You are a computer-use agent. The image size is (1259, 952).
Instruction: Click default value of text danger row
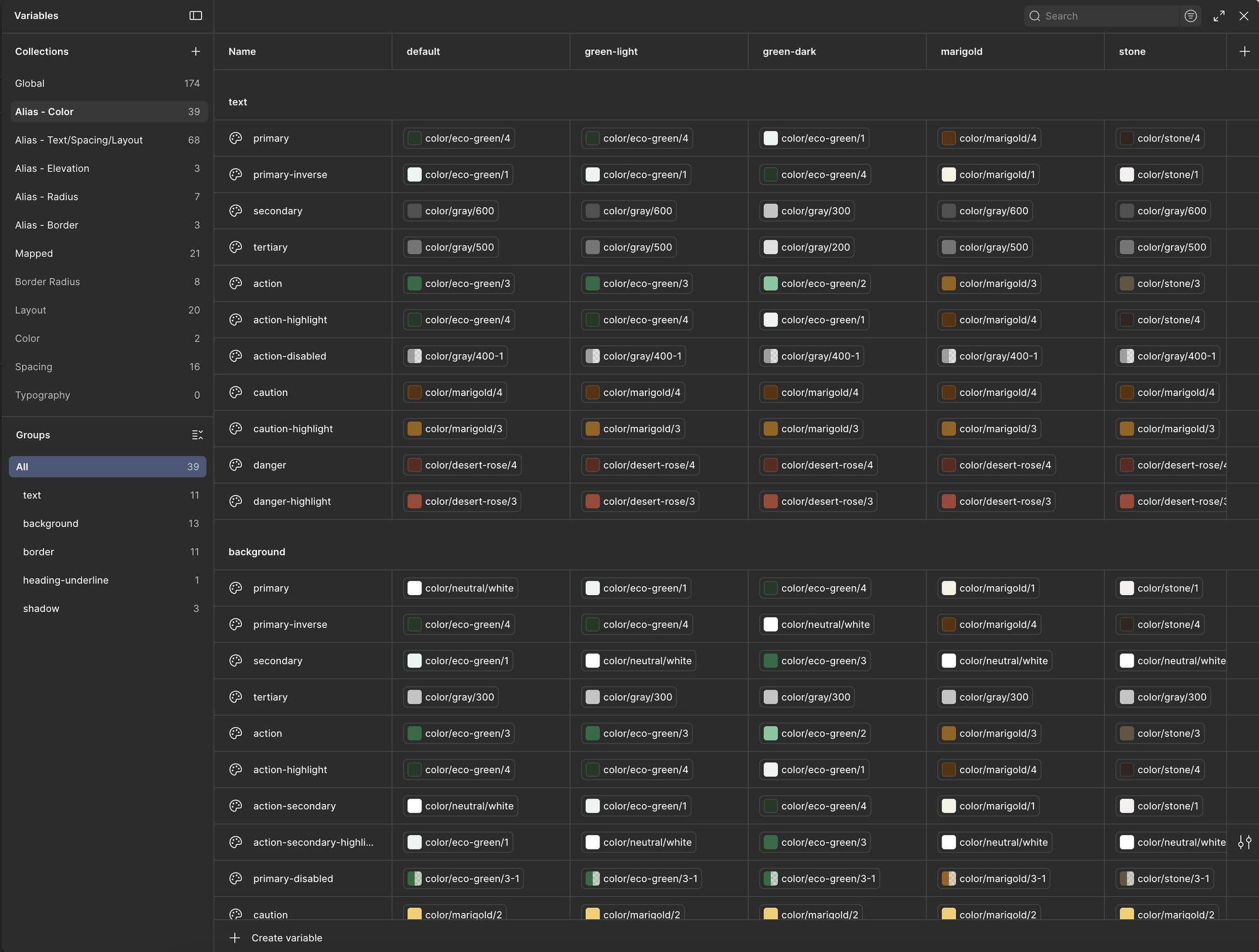(x=462, y=465)
